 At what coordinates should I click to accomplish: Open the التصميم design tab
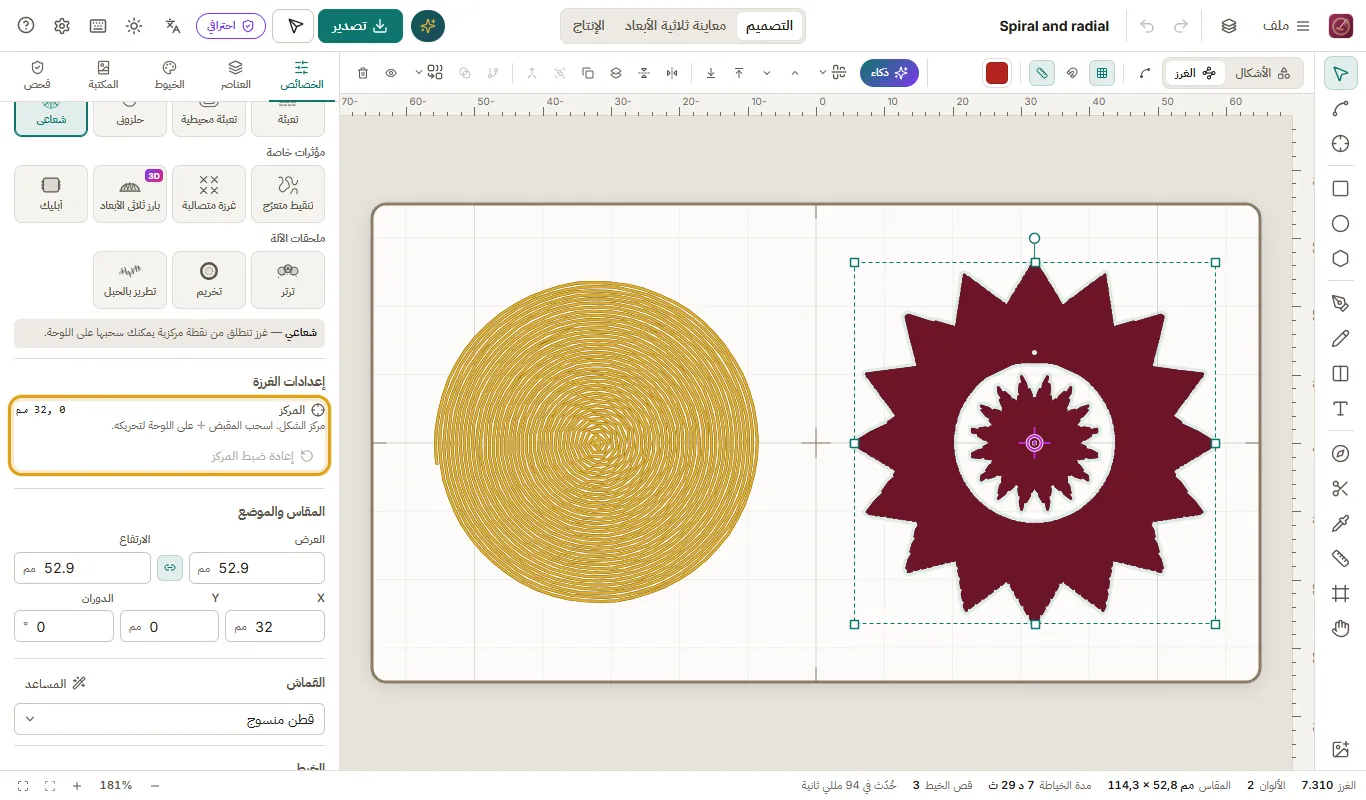769,26
